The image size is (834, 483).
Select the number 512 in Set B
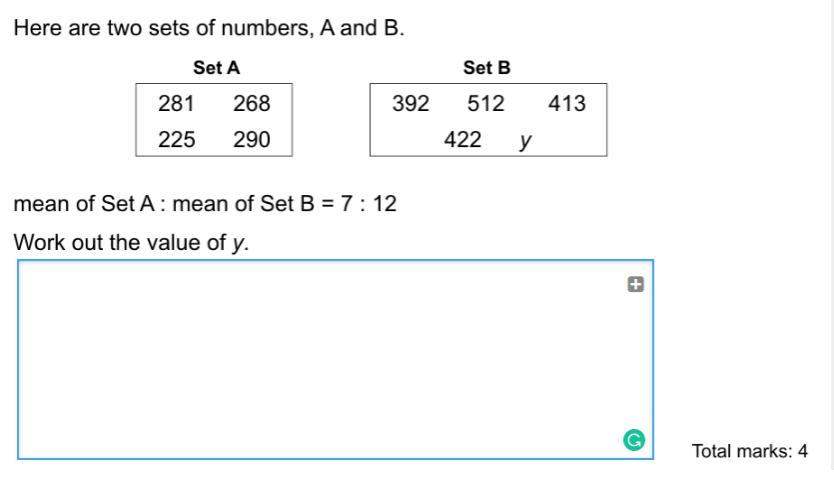point(486,103)
